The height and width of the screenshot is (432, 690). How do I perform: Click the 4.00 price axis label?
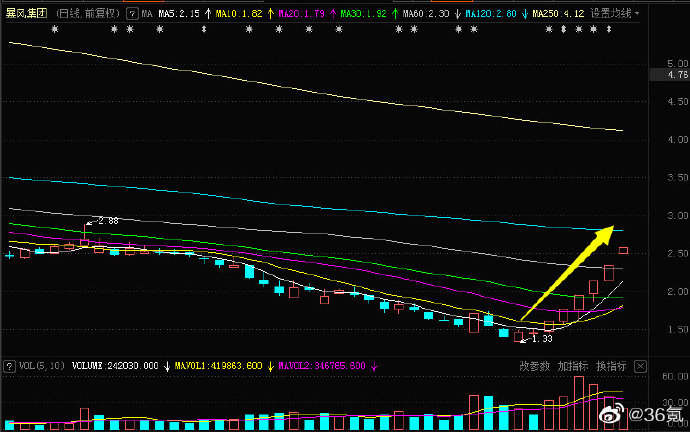[x=677, y=139]
